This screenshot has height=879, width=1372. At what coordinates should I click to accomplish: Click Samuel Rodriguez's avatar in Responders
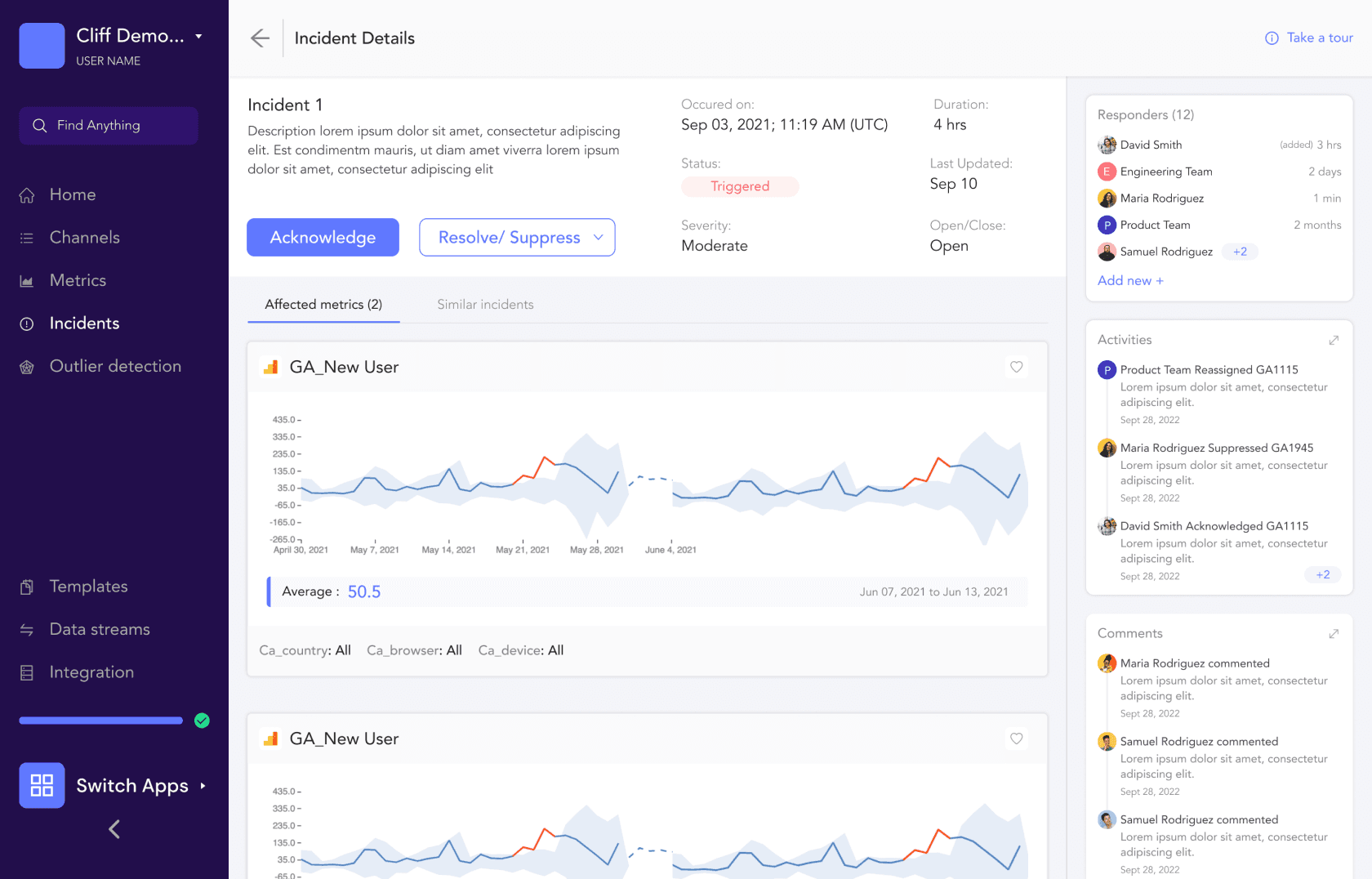[1107, 252]
